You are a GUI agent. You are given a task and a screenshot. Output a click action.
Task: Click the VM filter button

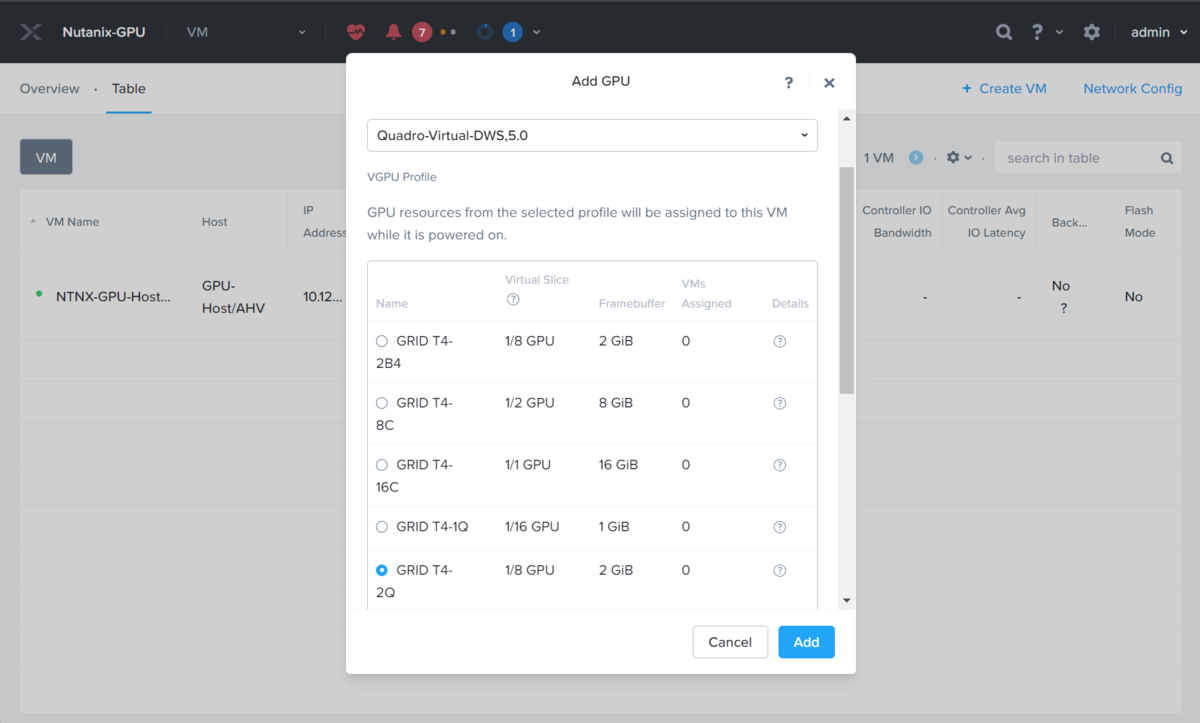coord(46,157)
